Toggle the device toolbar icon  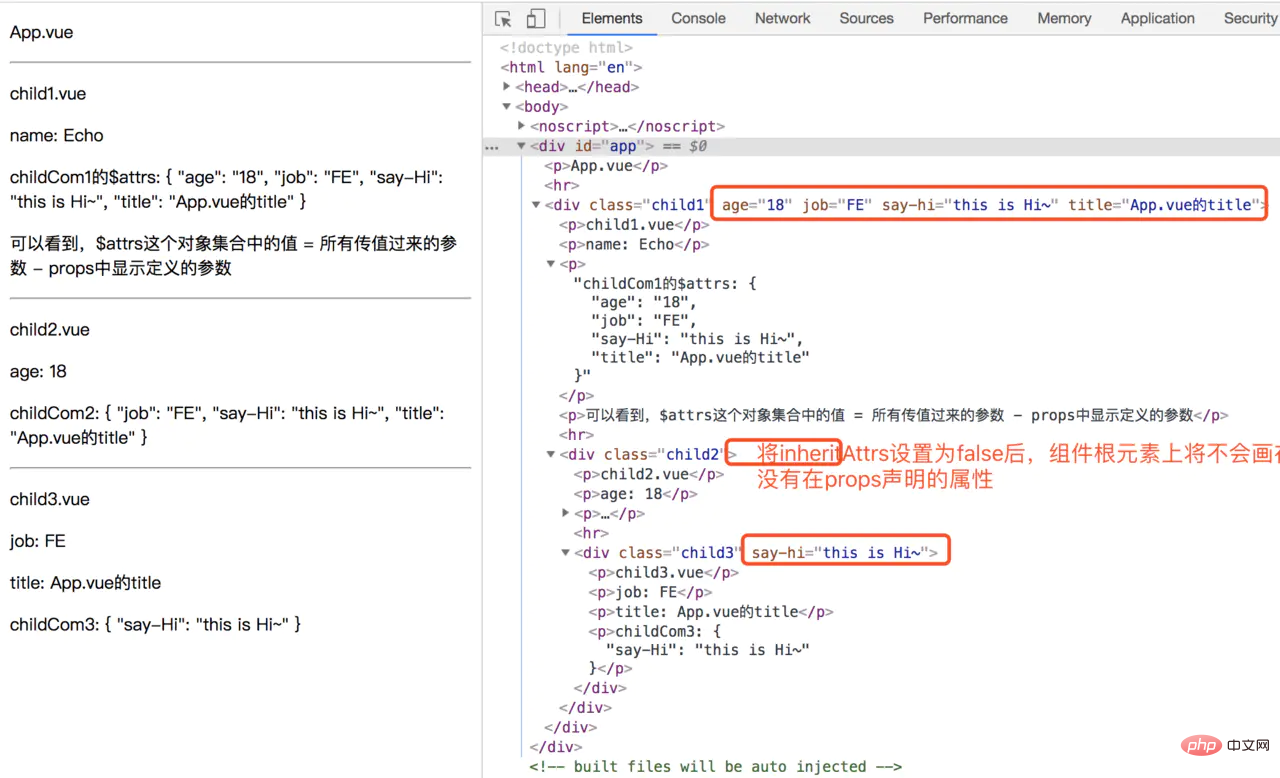(536, 18)
